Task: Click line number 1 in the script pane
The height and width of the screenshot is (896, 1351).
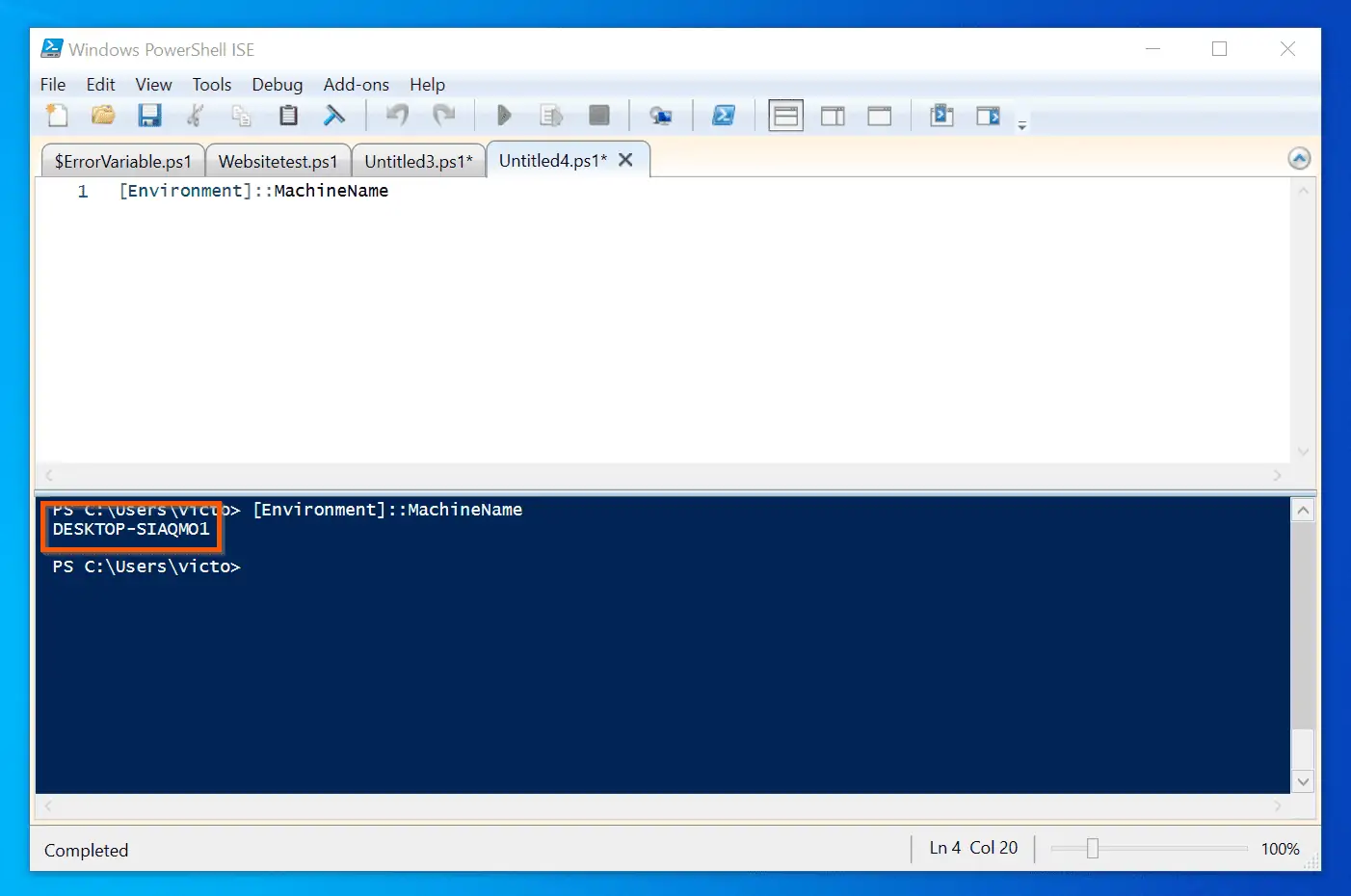Action: coord(83,192)
